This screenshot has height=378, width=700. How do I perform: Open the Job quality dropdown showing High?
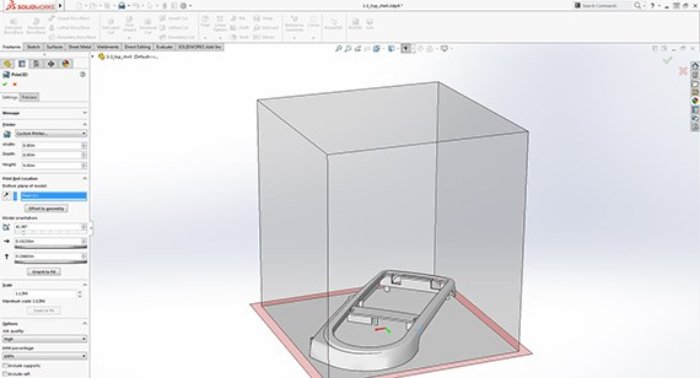coord(45,339)
